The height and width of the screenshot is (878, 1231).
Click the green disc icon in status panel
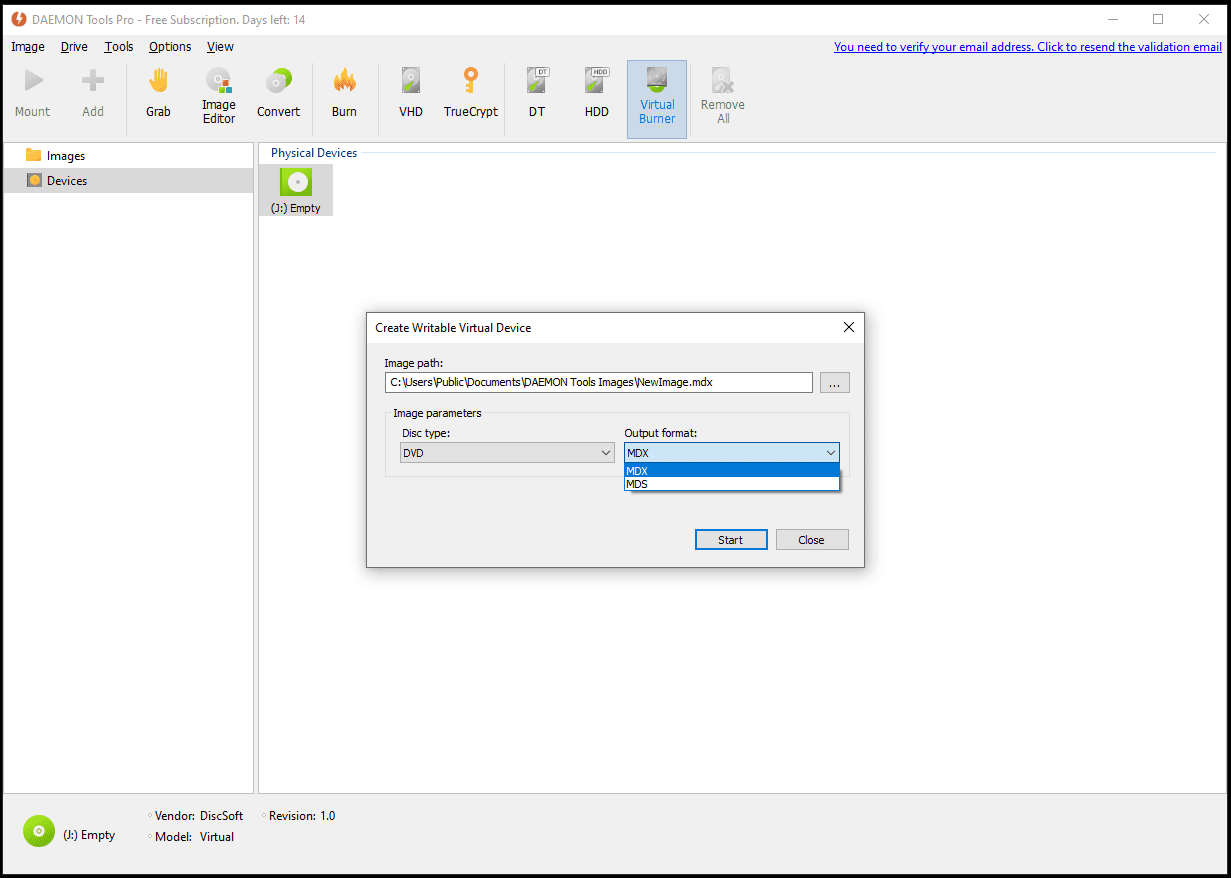[39, 830]
